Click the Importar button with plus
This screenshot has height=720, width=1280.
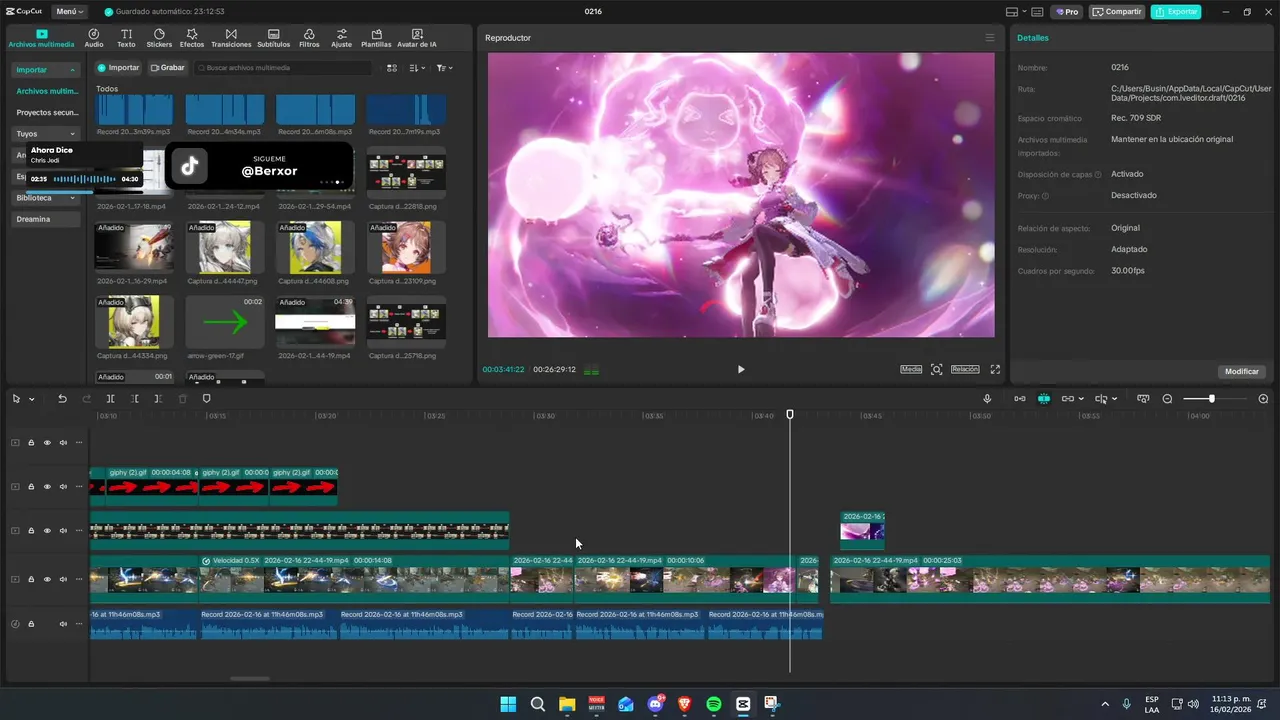point(118,68)
